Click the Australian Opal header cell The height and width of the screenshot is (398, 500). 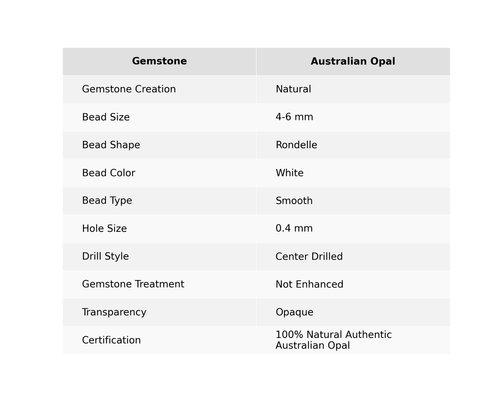pyautogui.click(x=353, y=61)
